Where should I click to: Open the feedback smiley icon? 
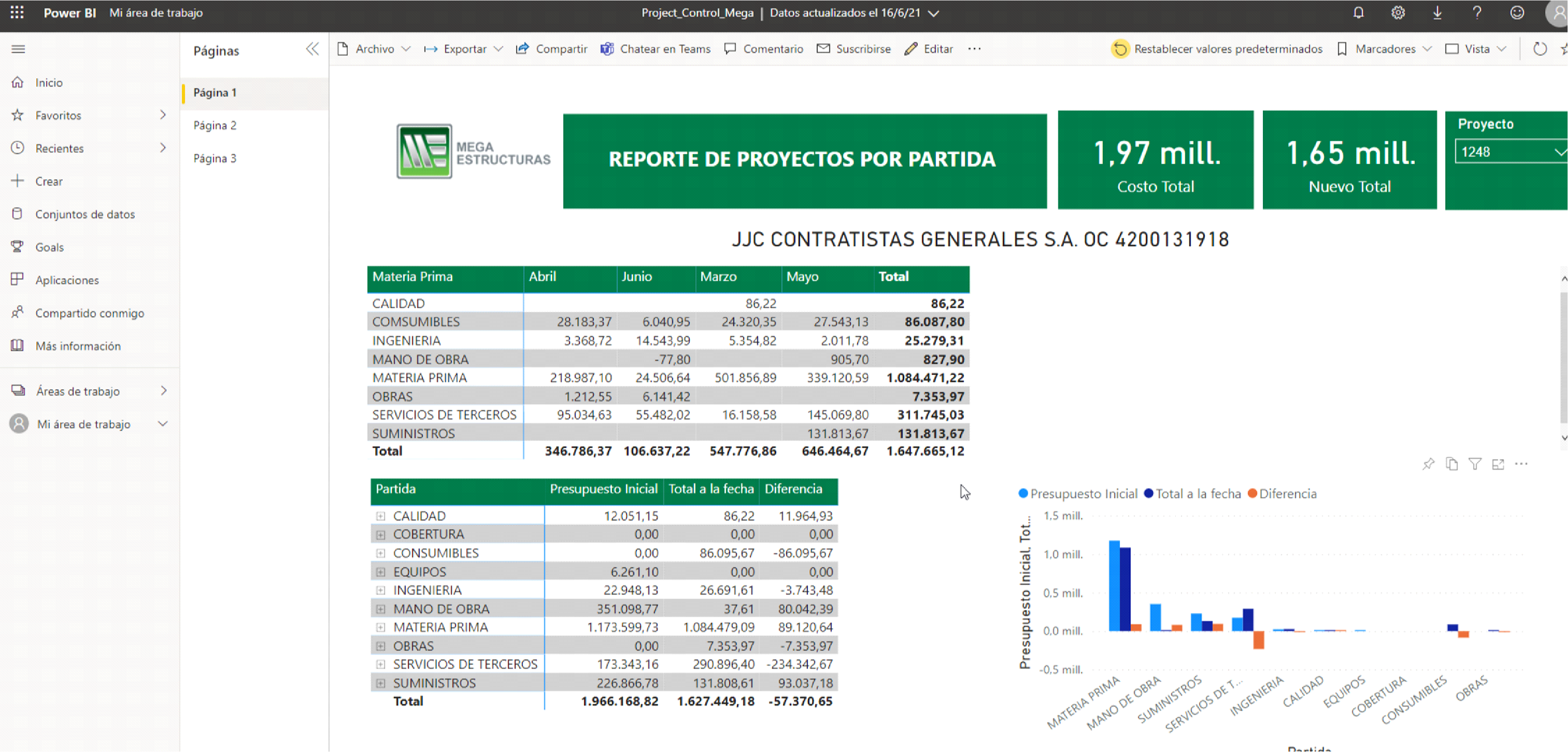coord(1517,13)
